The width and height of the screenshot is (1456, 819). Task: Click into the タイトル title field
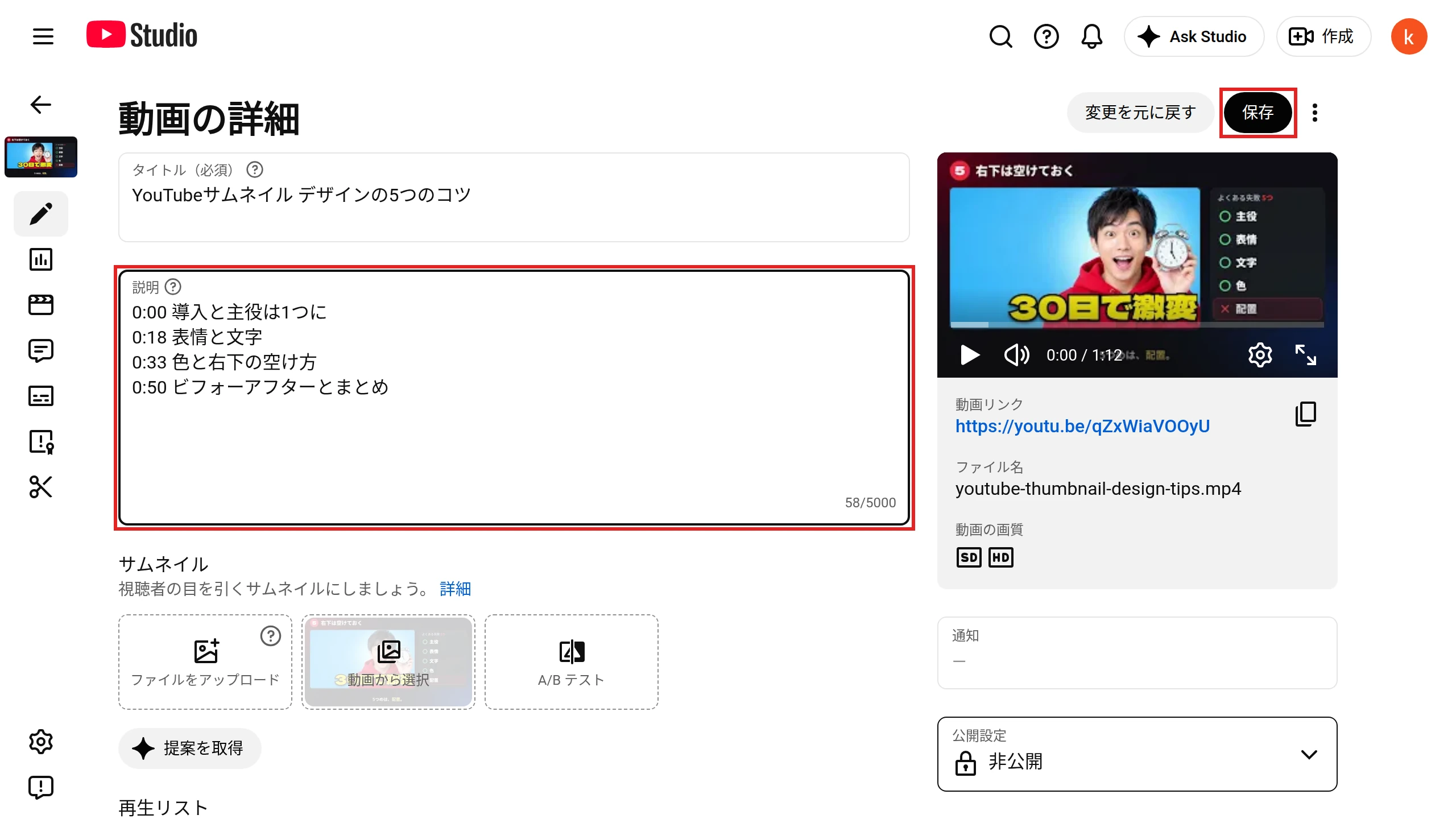[514, 197]
